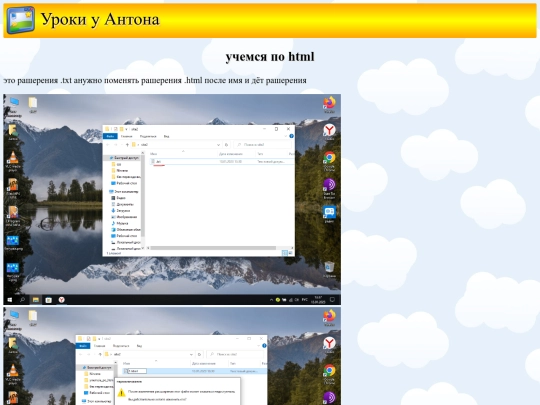Click "Этот компьютер" tree item in upper screenshot
This screenshot has width=540, height=405.
click(x=124, y=191)
